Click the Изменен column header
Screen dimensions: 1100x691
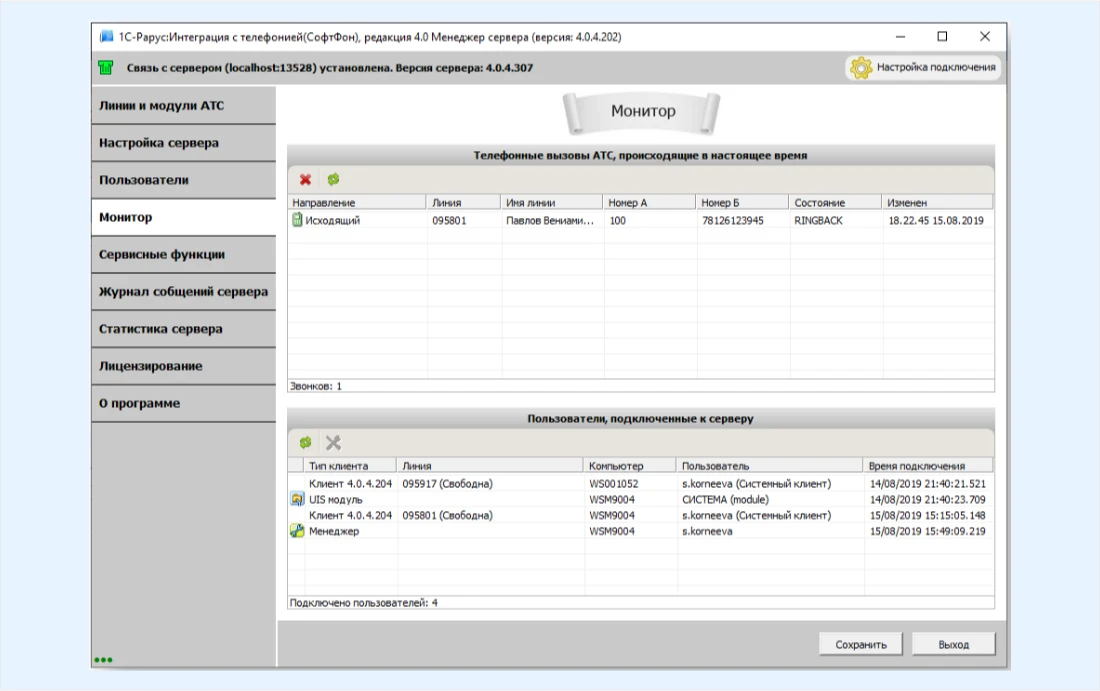point(937,202)
